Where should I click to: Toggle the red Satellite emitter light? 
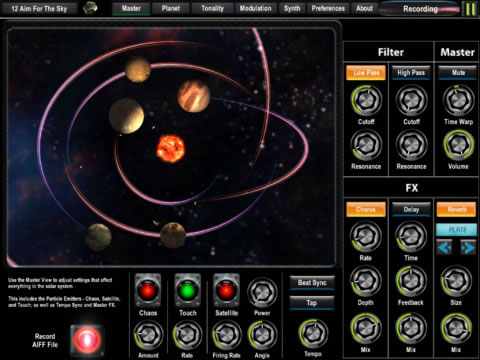tap(226, 291)
